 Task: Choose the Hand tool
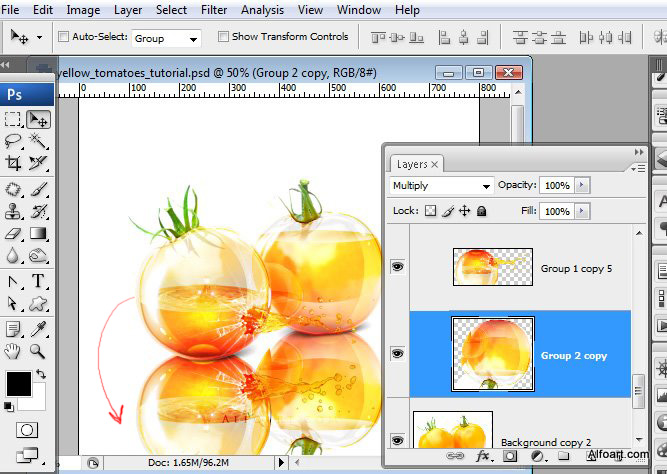pyautogui.click(x=14, y=350)
